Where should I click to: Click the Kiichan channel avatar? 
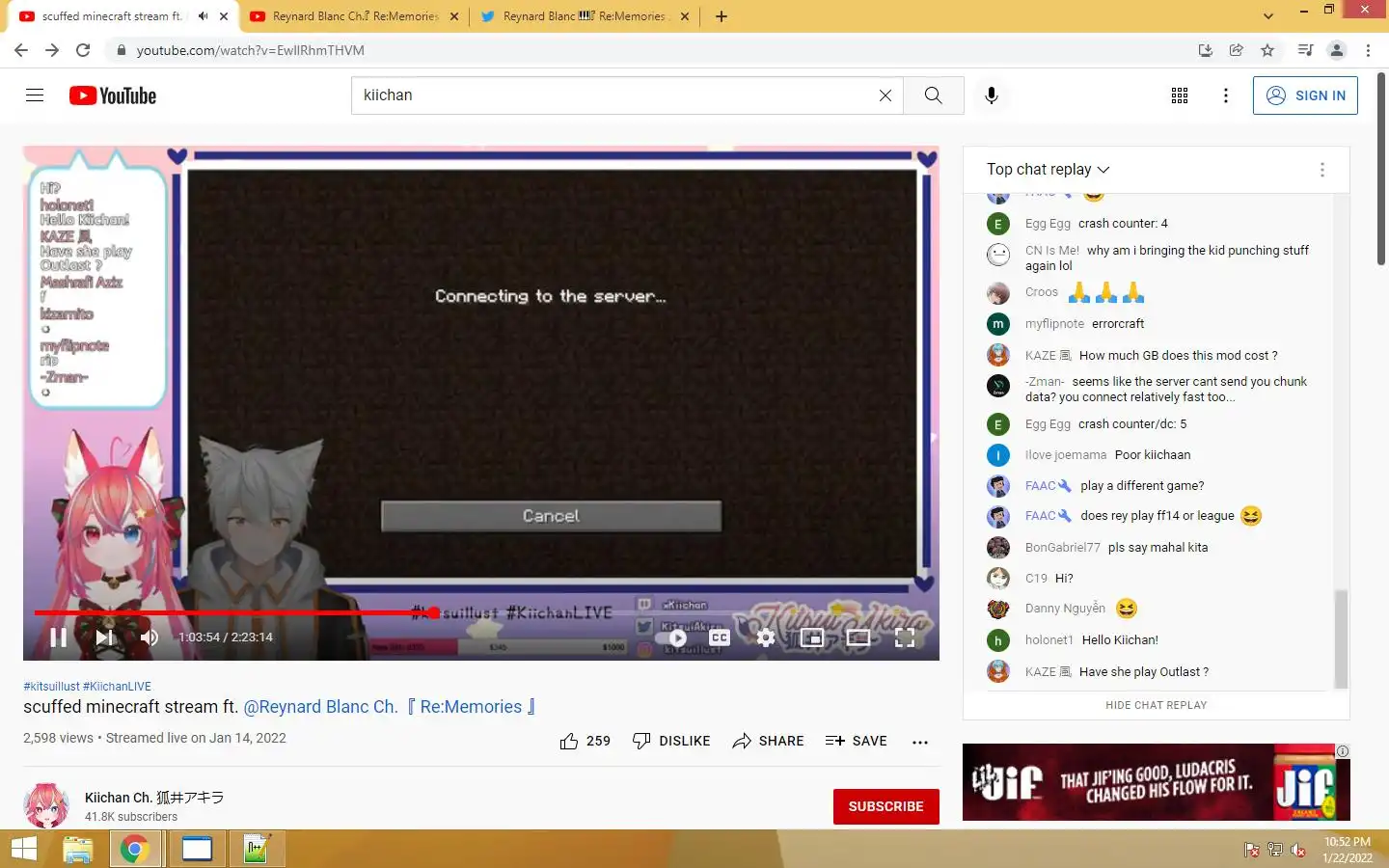[x=46, y=806]
